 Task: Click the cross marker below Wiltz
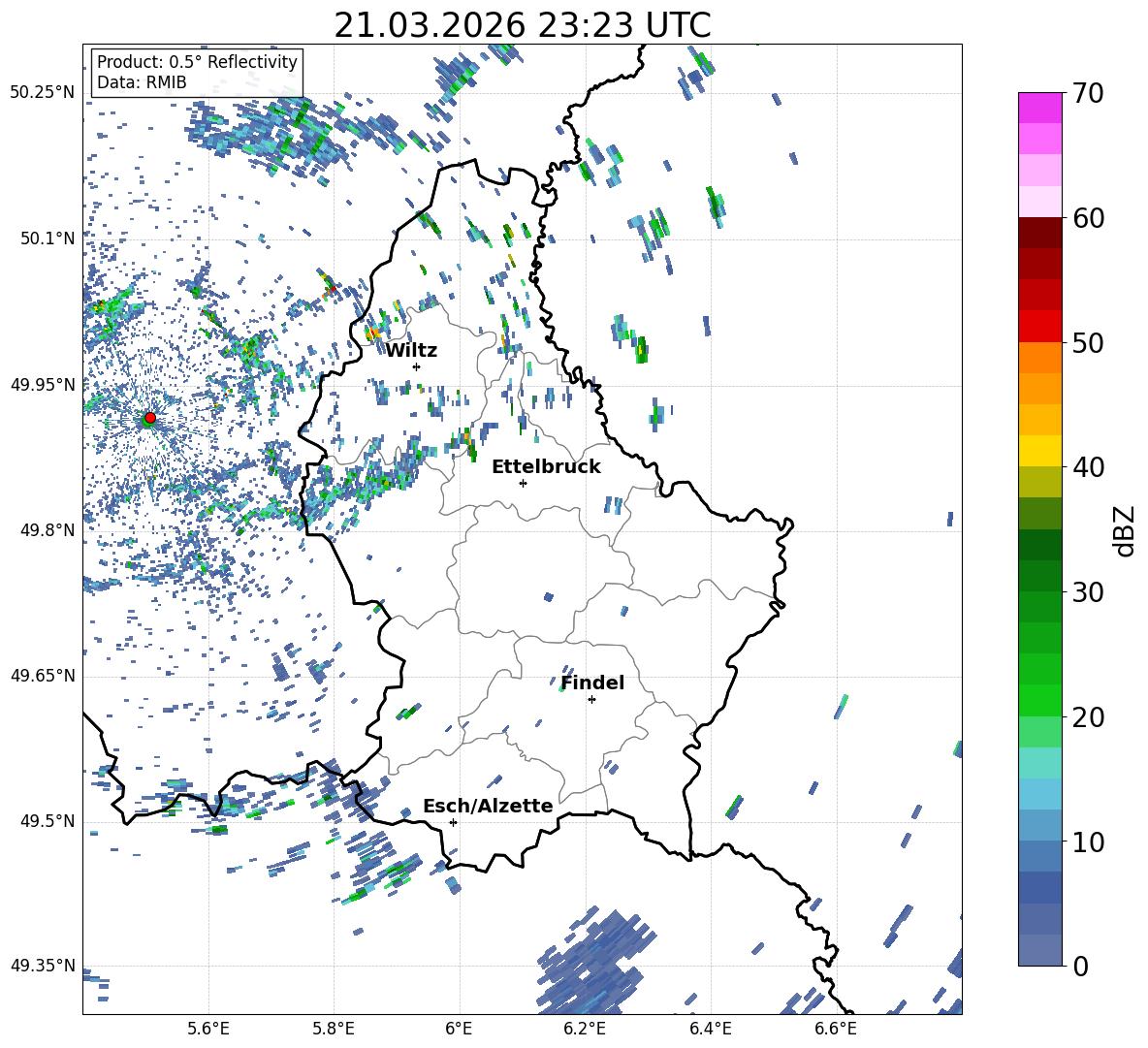[x=416, y=366]
